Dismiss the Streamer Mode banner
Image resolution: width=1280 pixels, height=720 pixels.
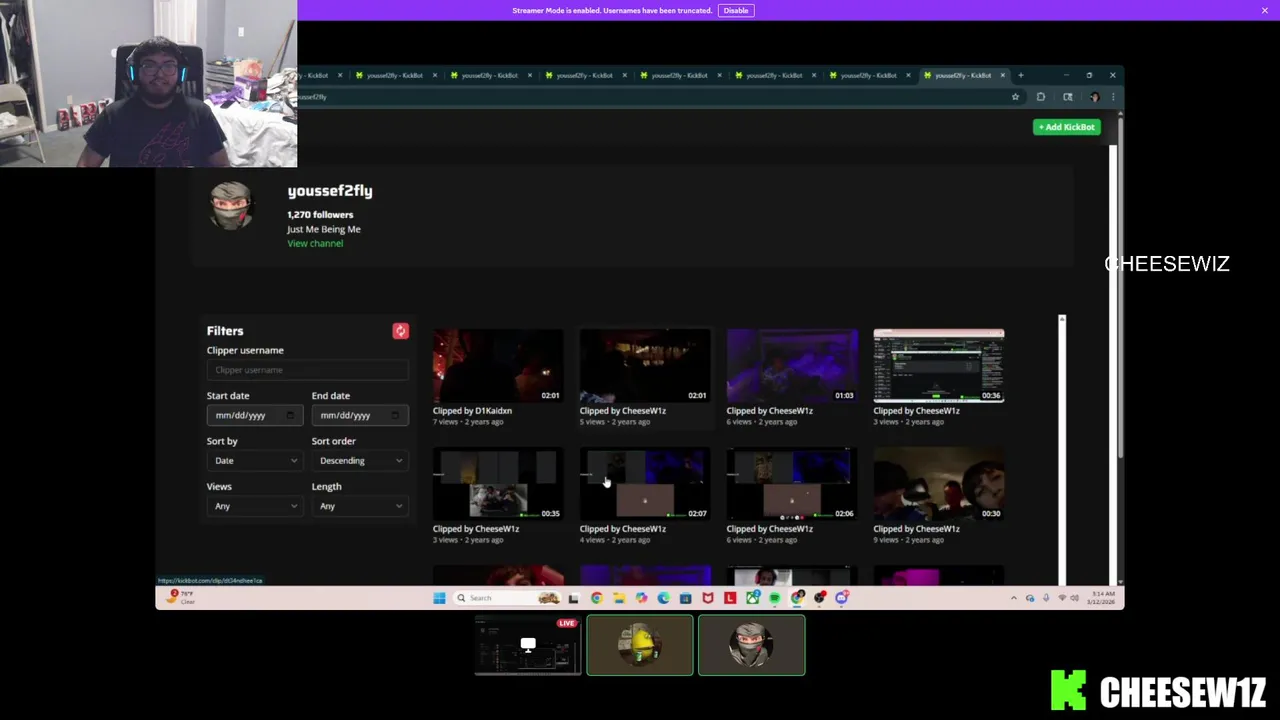pyautogui.click(x=1265, y=10)
